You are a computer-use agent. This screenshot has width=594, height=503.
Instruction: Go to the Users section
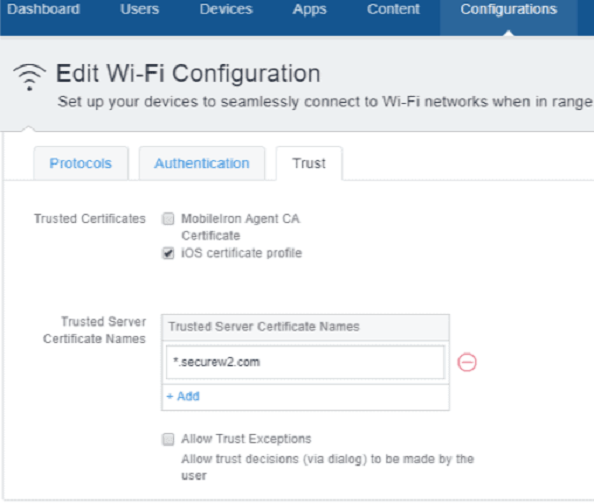[139, 9]
